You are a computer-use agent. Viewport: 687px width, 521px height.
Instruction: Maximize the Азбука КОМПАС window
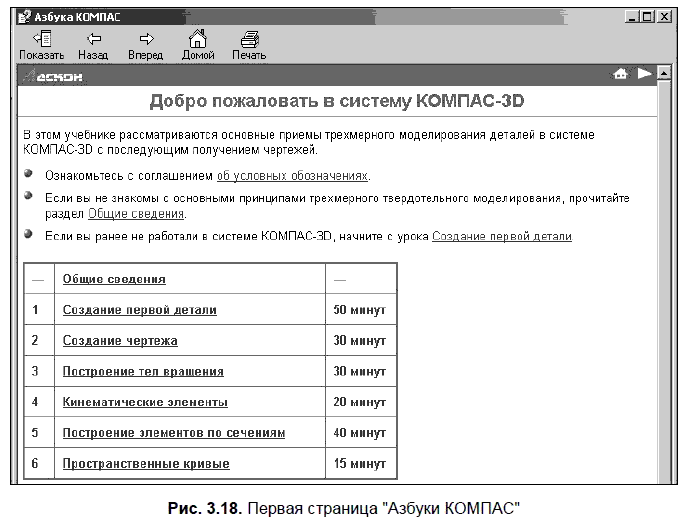click(x=647, y=17)
